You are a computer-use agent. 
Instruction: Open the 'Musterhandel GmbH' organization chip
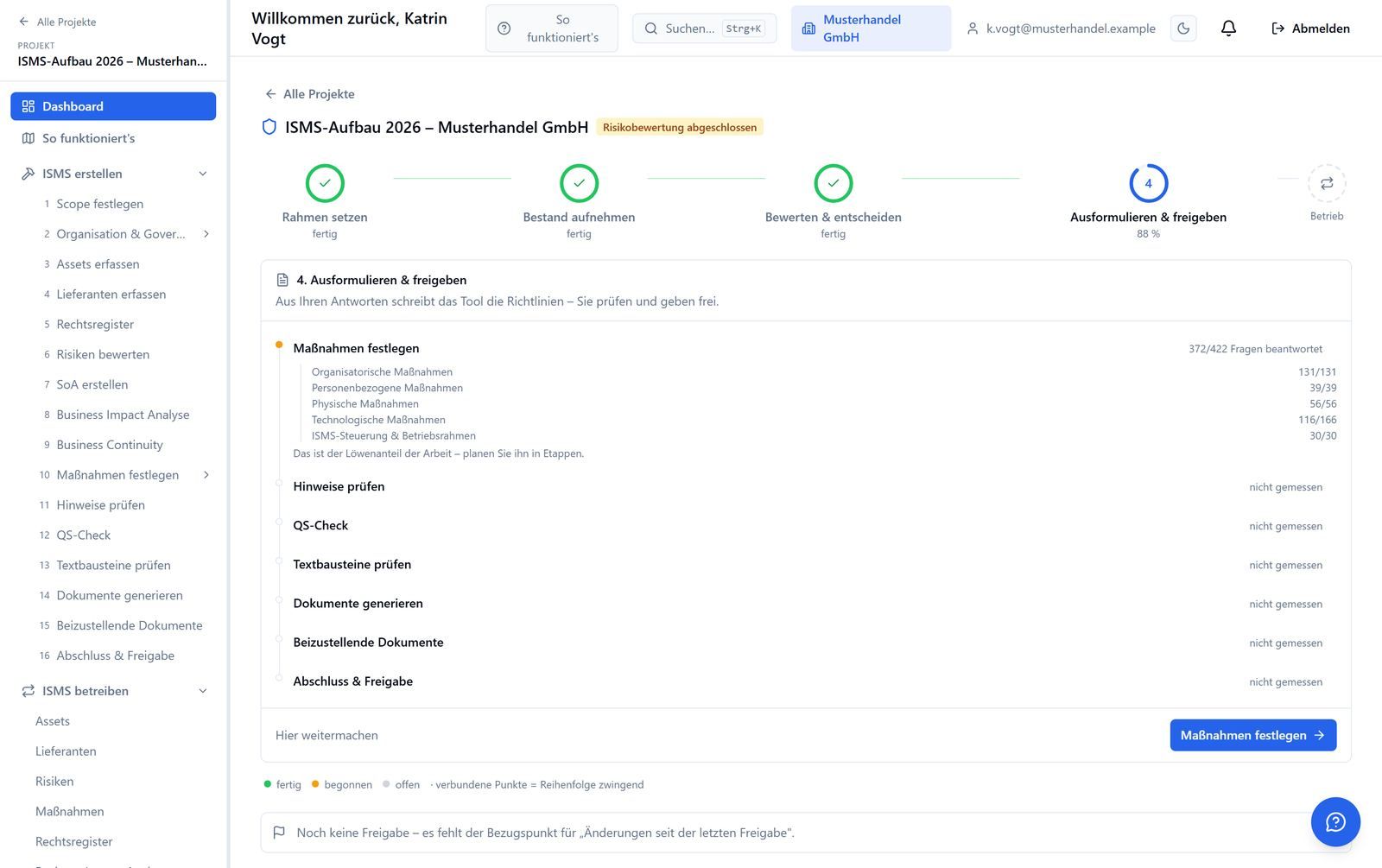[871, 29]
